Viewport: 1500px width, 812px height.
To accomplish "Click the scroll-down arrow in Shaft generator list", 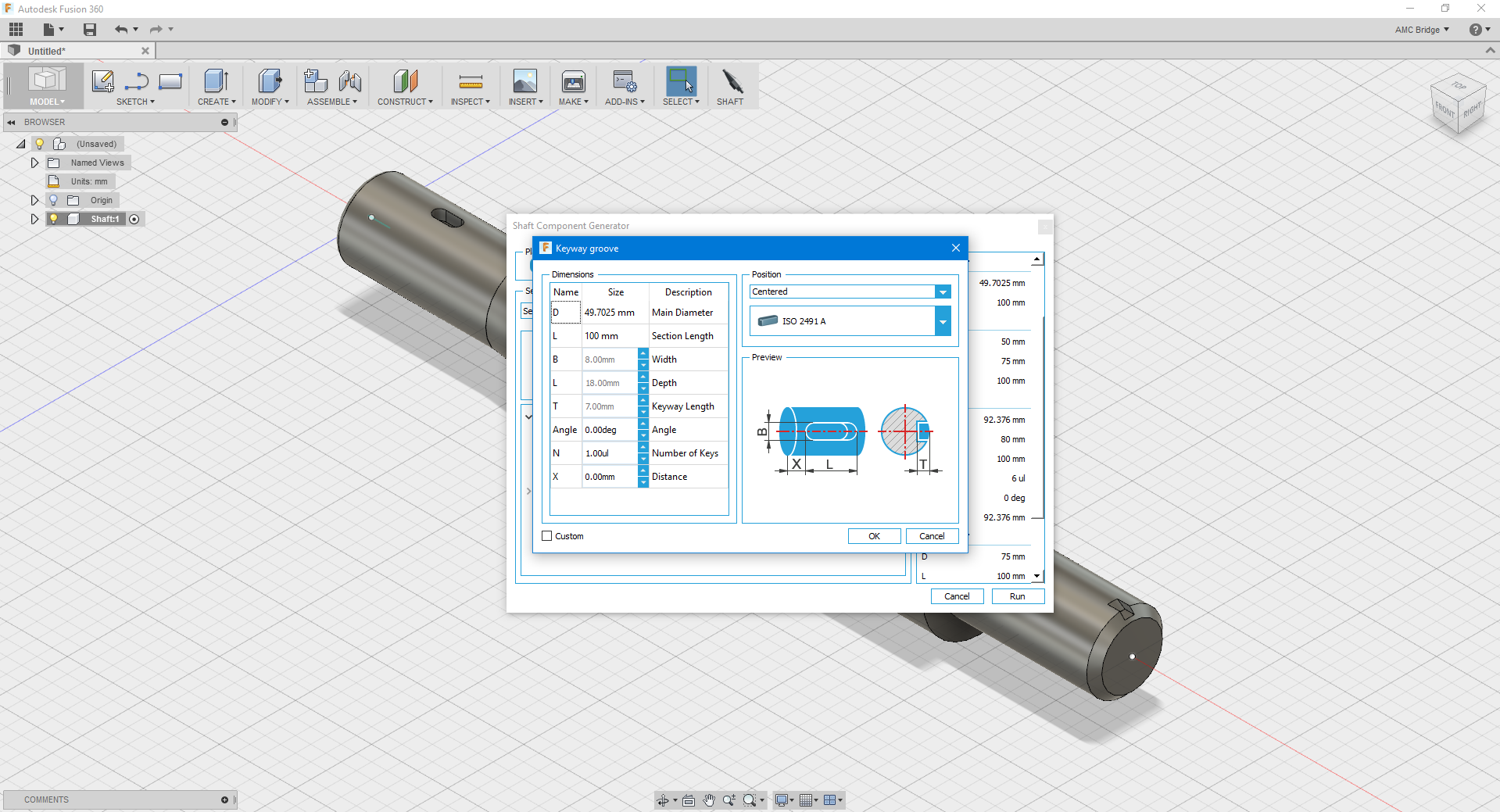I will tap(1037, 576).
